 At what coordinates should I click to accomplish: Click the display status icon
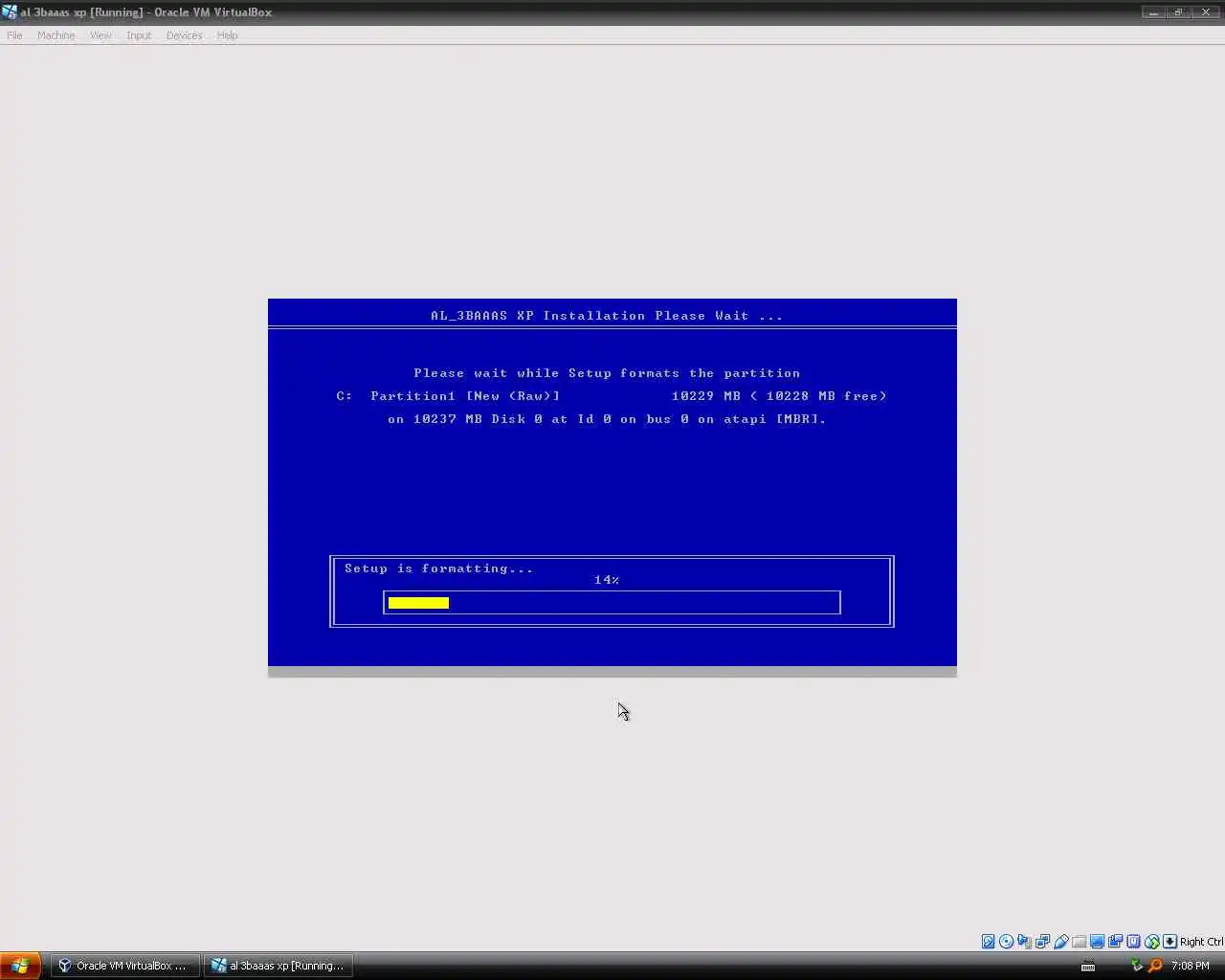click(1097, 942)
